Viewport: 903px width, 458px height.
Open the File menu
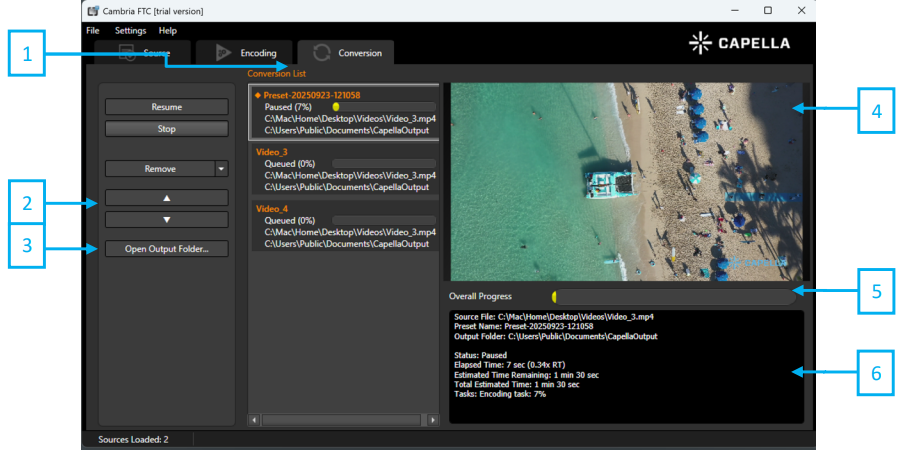(x=93, y=31)
